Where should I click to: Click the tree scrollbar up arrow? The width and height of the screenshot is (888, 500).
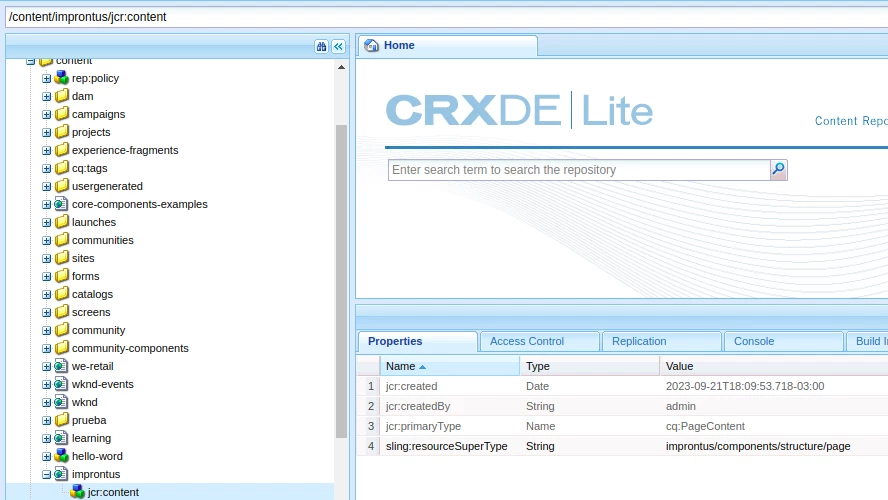[341, 67]
